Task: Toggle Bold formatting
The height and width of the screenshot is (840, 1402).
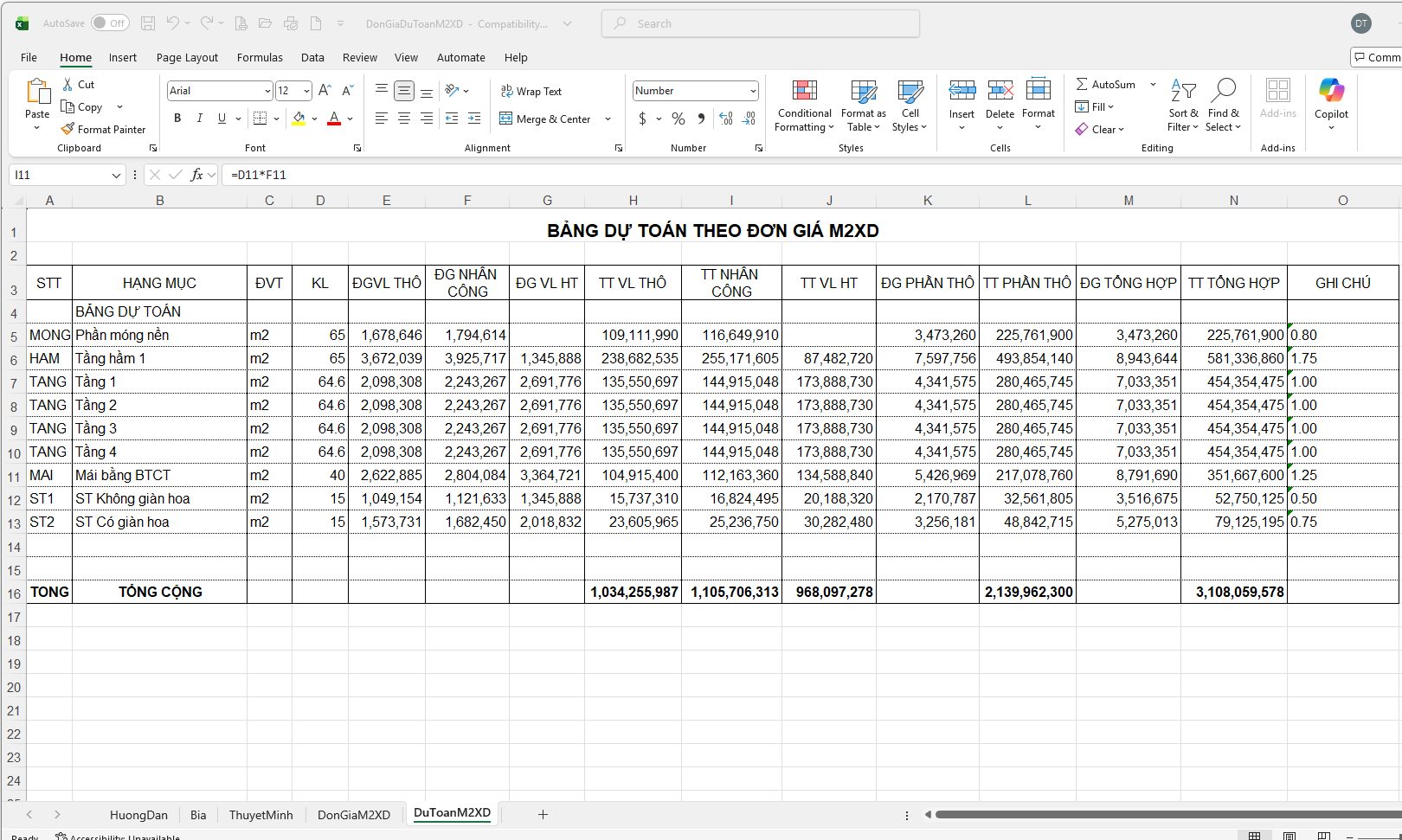Action: pos(177,119)
